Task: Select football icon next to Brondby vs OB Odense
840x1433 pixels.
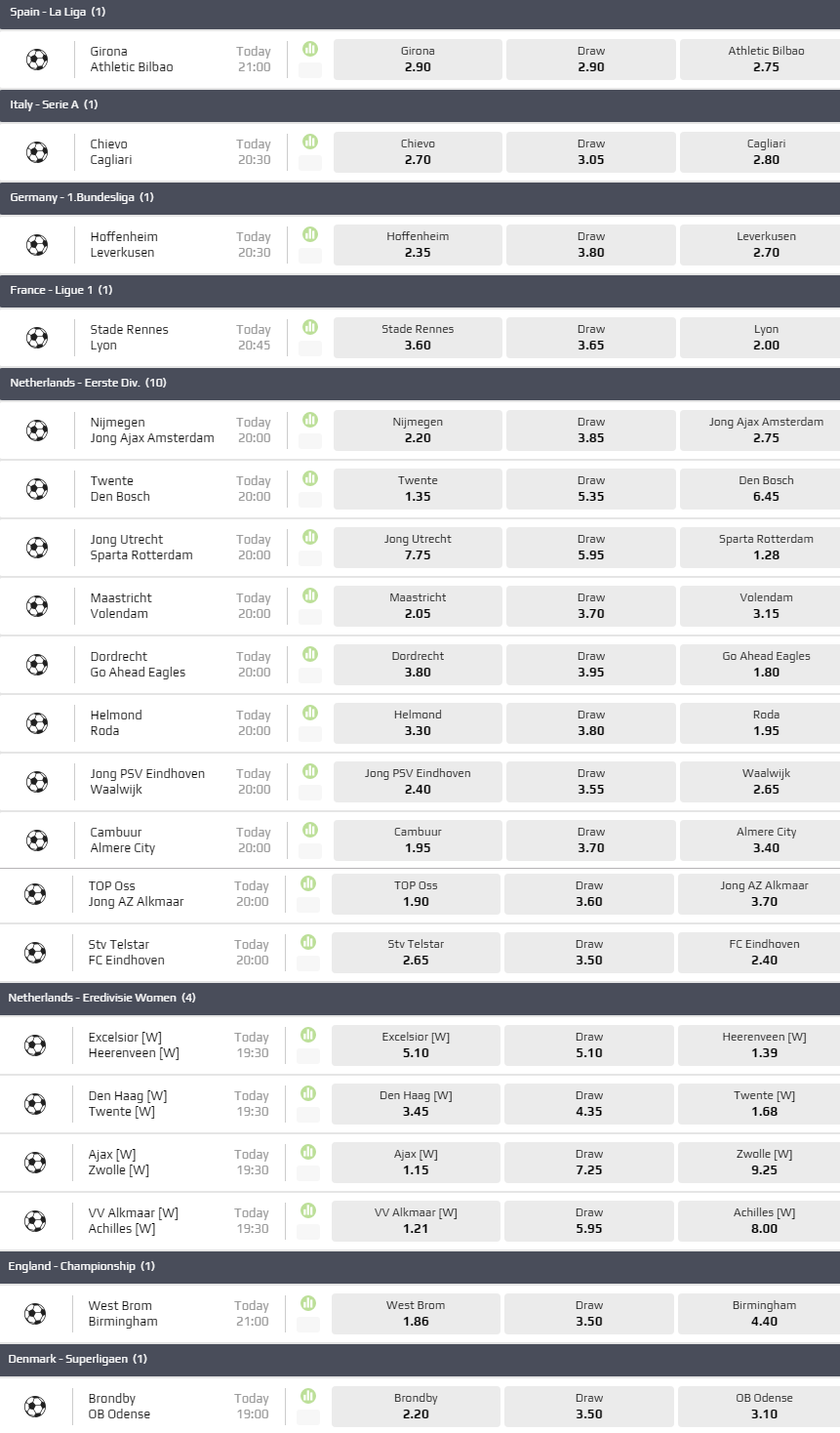Action: 35,1407
